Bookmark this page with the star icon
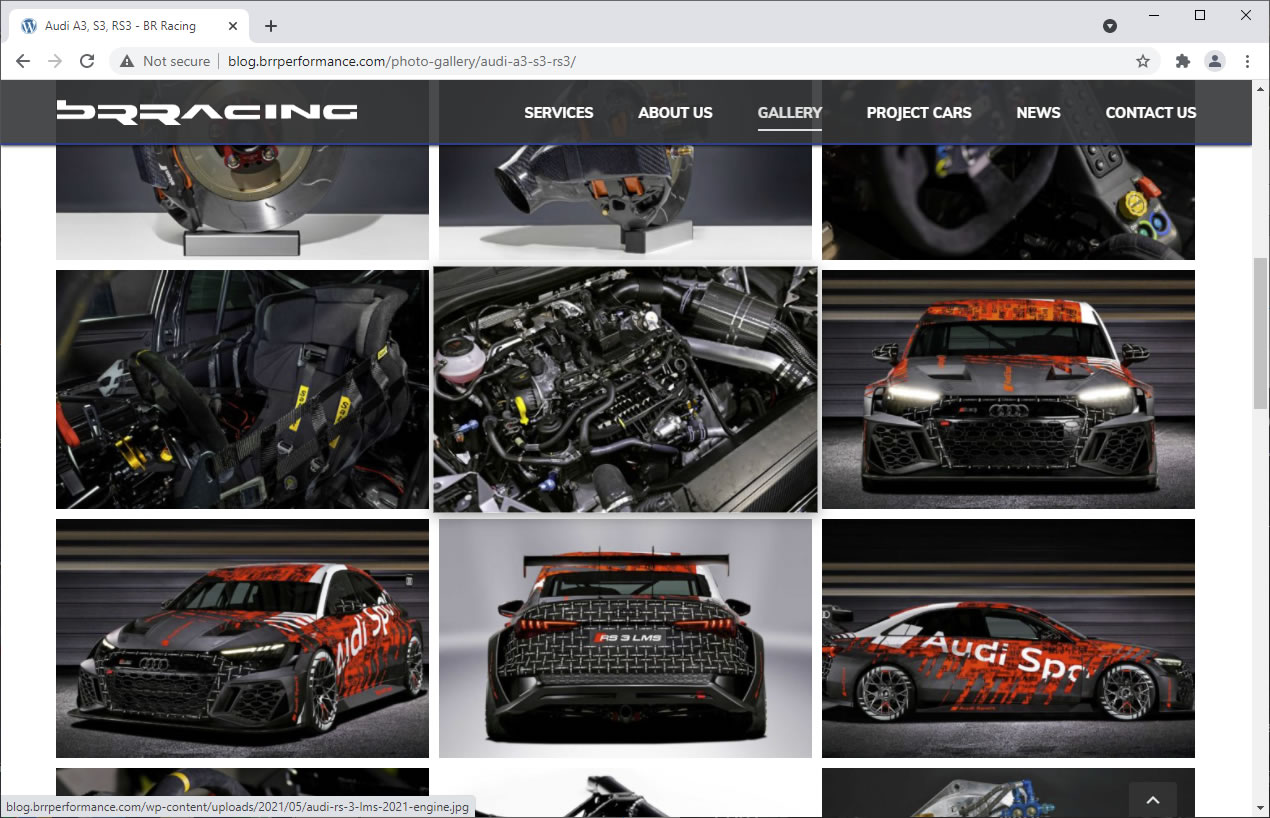The image size is (1270, 818). (x=1143, y=61)
